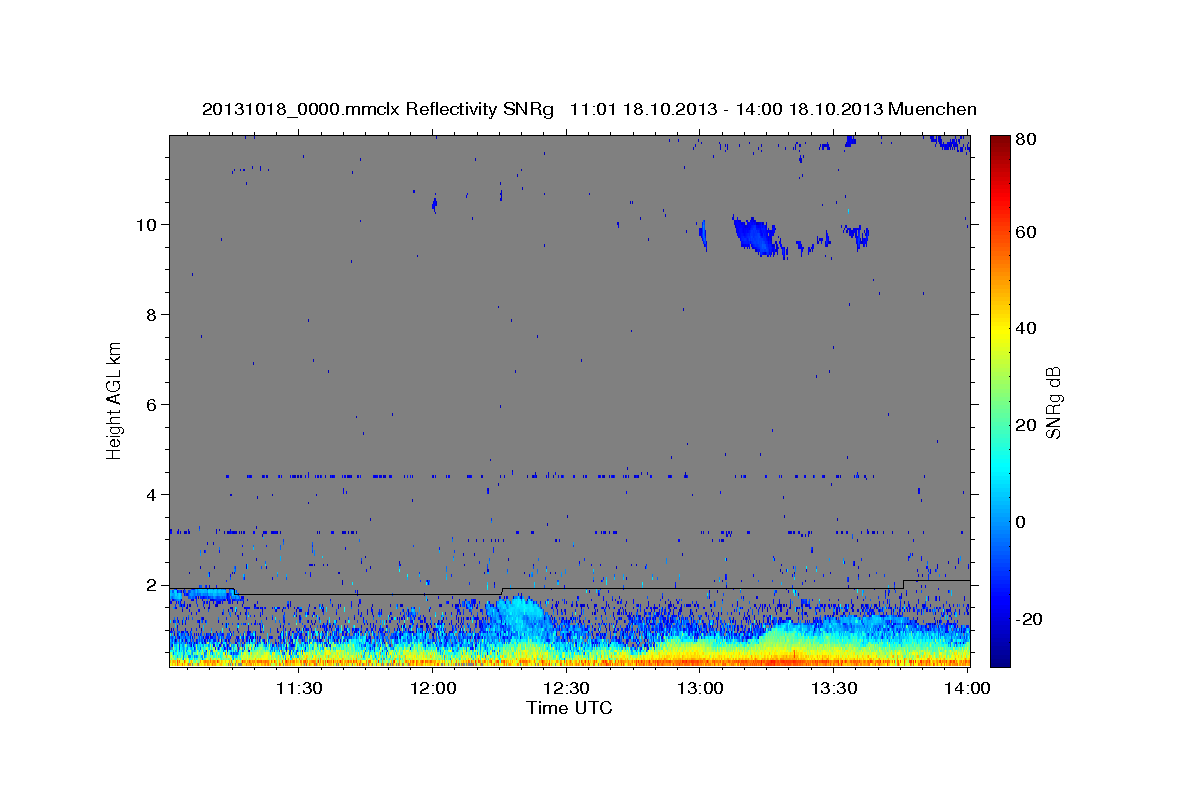Click the large blue cloud echo near 10 km
The width and height of the screenshot is (1200, 800).
point(755,235)
